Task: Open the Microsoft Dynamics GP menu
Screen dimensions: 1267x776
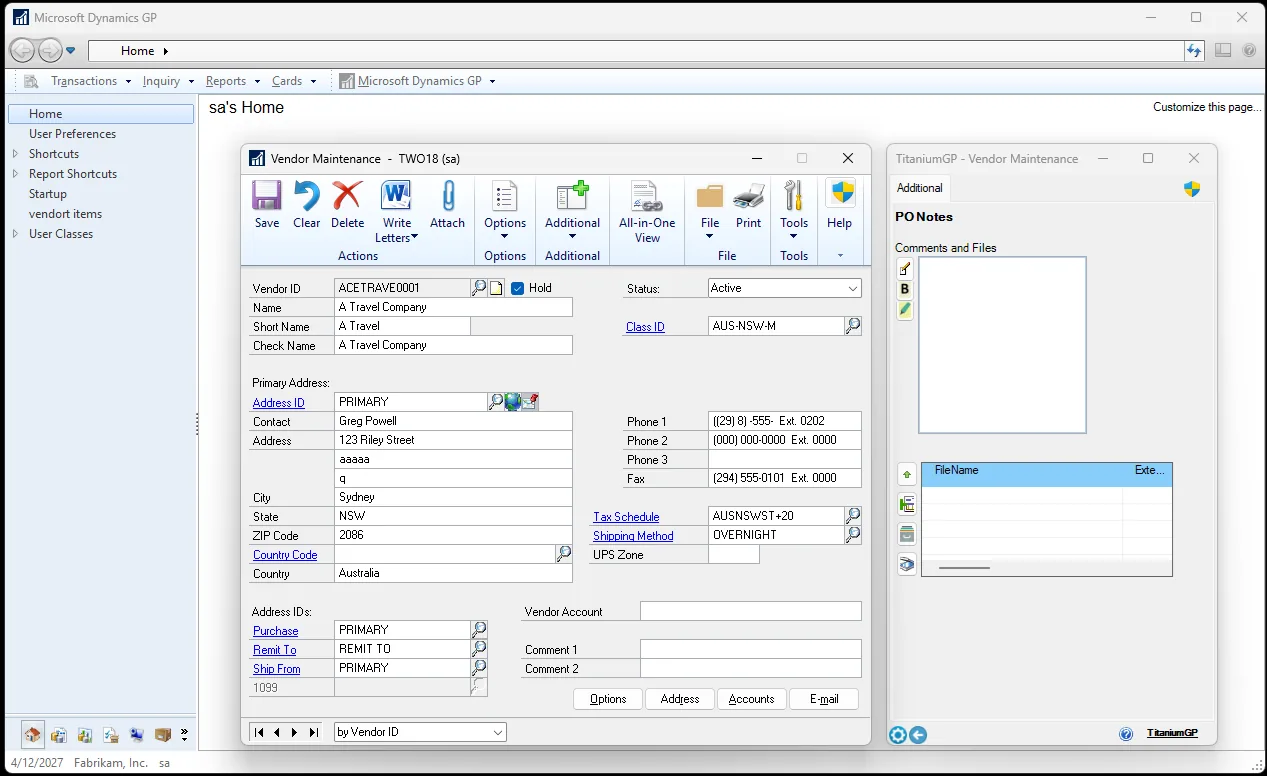Action: tap(420, 81)
